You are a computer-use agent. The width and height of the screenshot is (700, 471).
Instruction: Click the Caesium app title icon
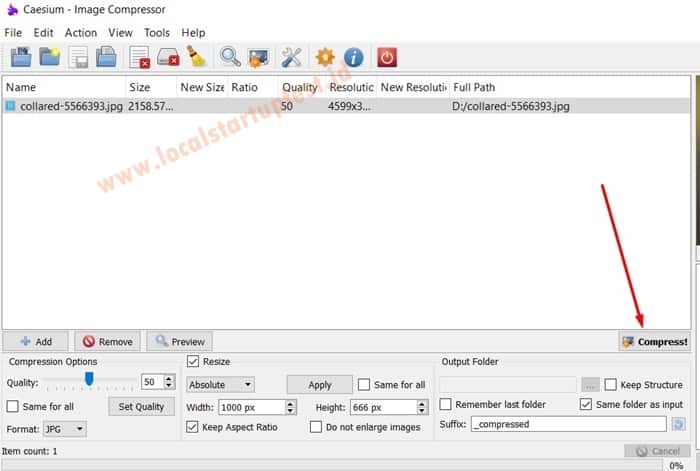12,9
